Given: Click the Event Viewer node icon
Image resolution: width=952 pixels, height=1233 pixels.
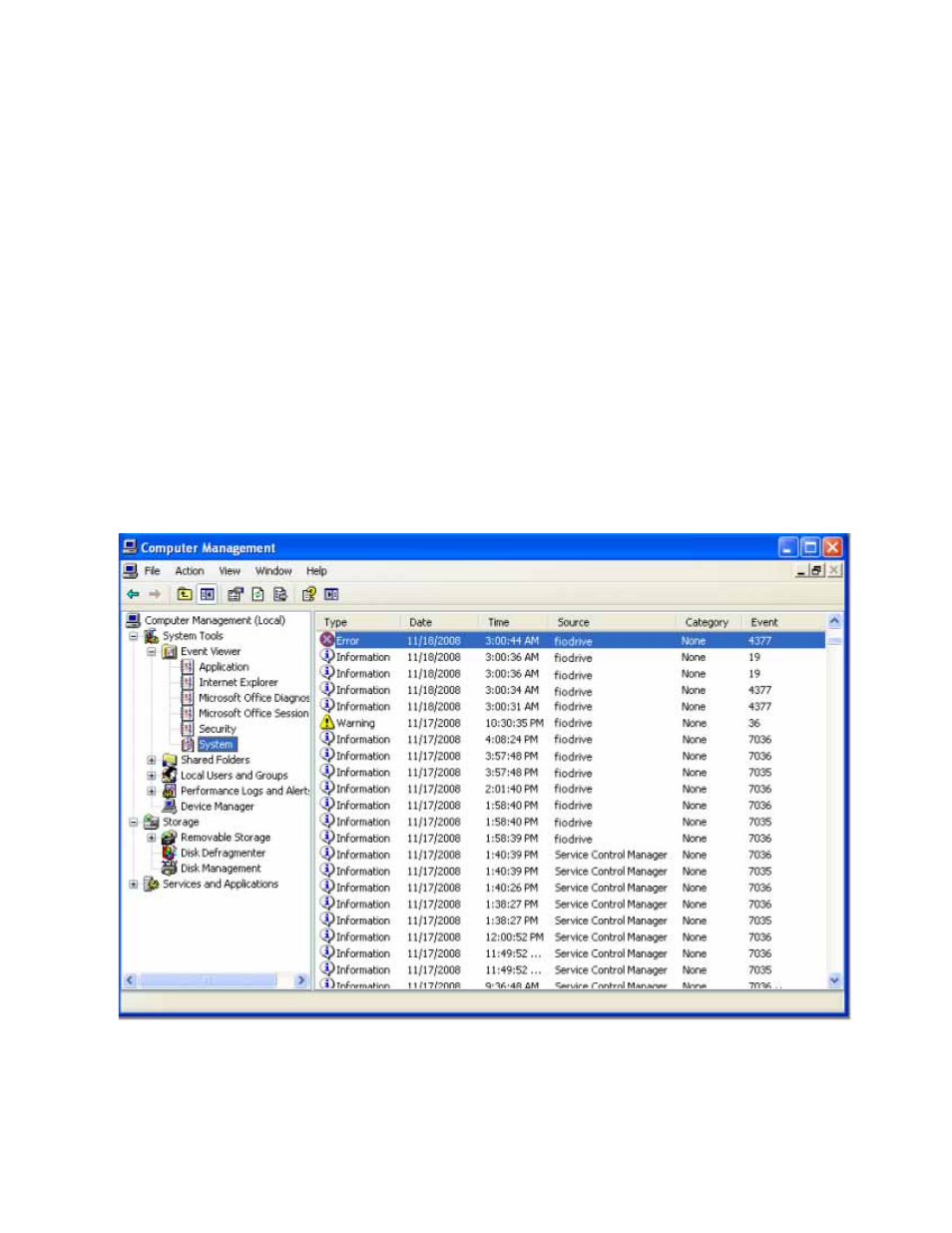Looking at the screenshot, I should [x=170, y=652].
